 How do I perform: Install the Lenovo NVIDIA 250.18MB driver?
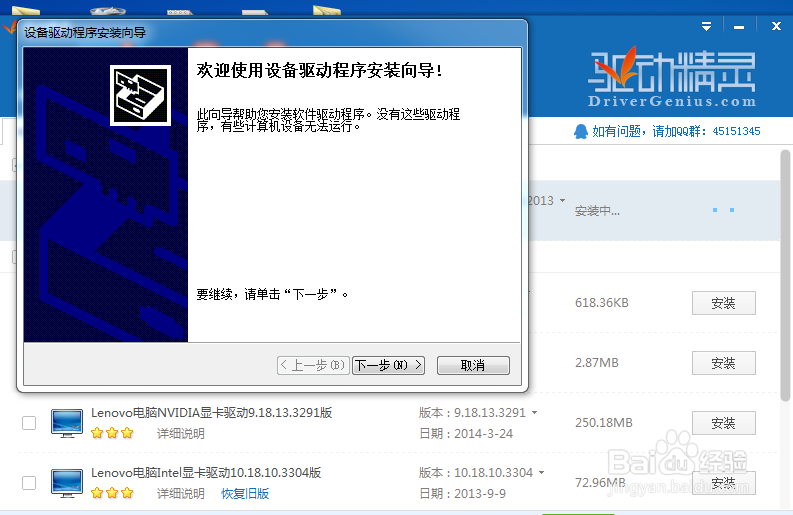coord(723,423)
